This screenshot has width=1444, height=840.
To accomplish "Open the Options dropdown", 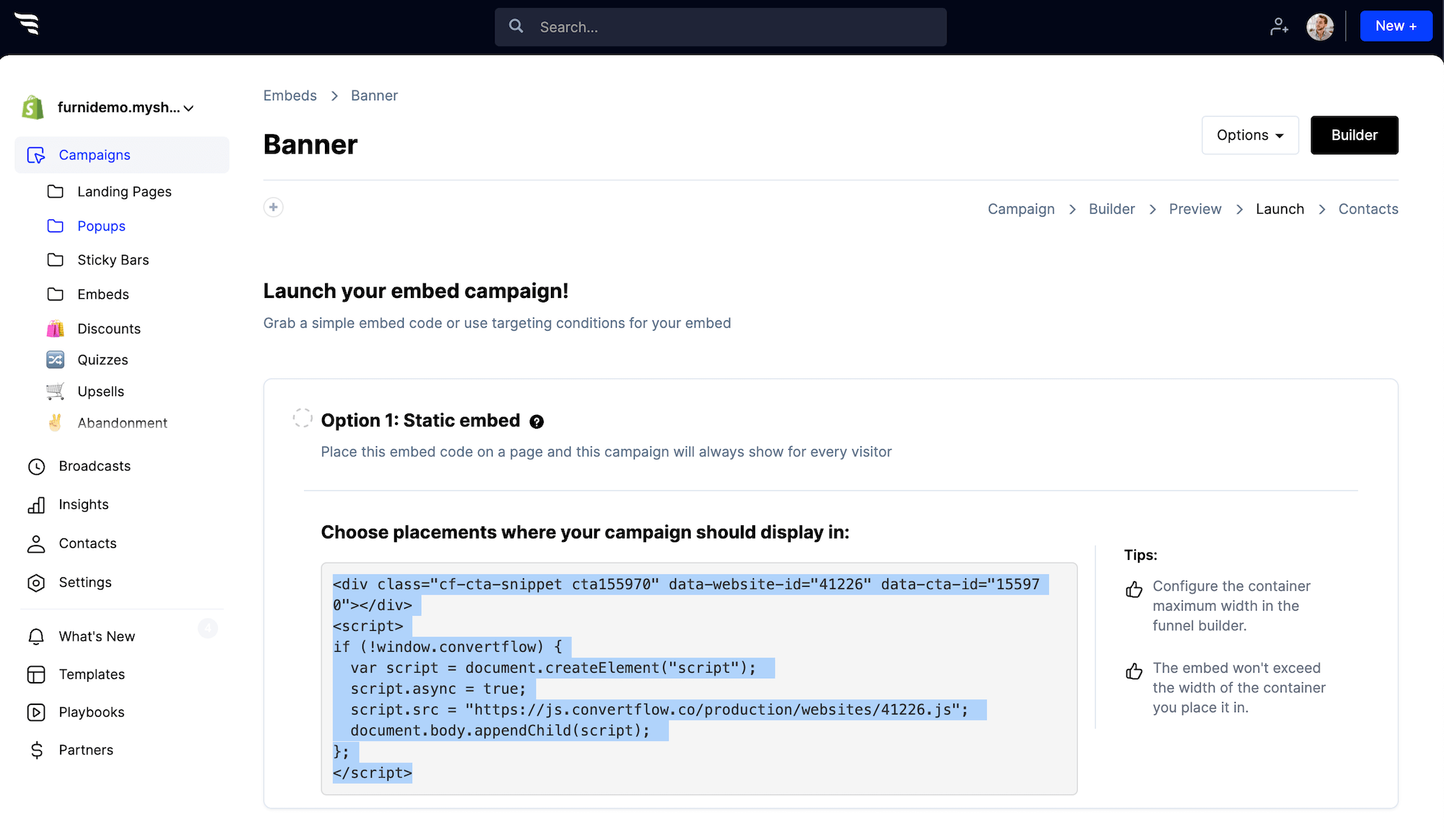I will (1250, 135).
